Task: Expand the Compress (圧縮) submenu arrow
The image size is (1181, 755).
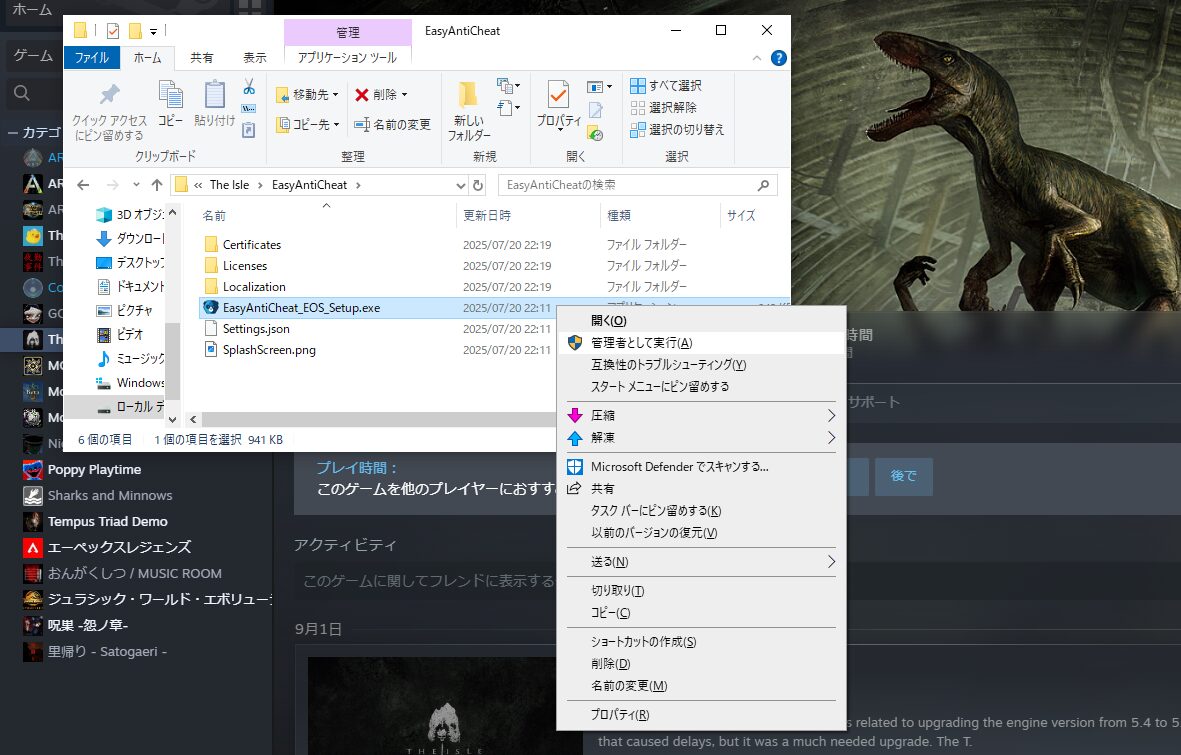Action: pos(831,416)
